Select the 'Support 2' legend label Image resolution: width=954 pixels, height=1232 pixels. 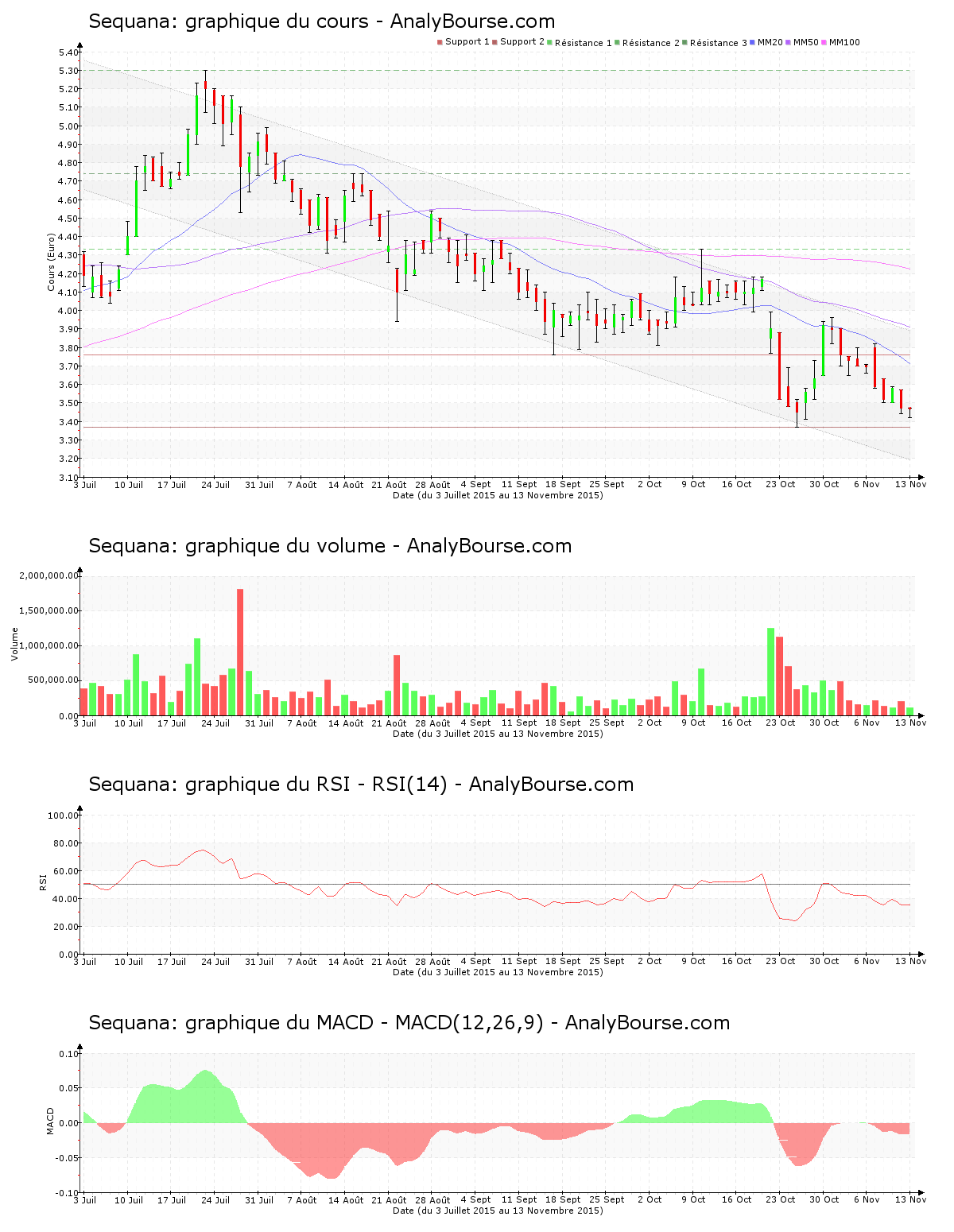tap(522, 41)
